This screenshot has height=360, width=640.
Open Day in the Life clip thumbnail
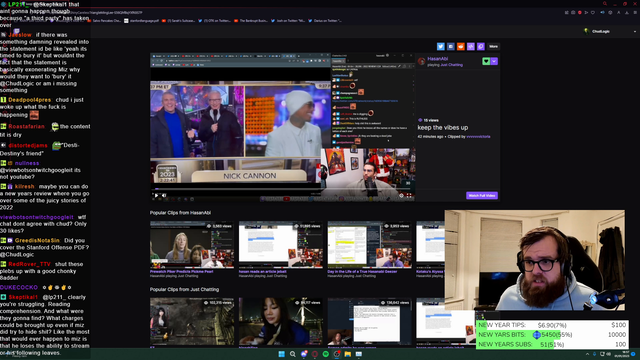[369, 244]
